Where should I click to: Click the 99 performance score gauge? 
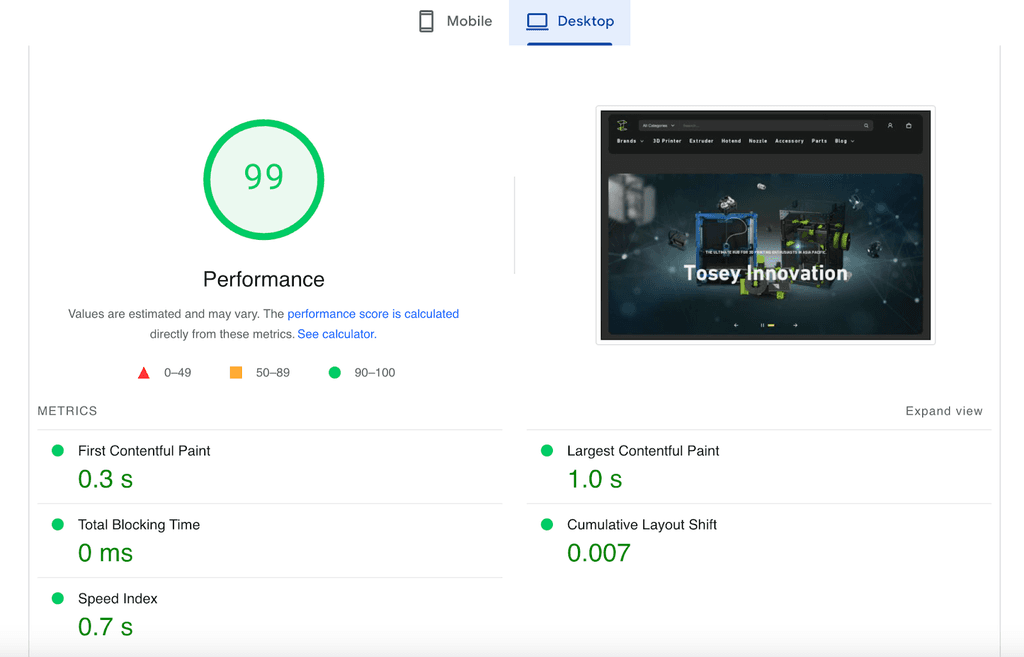click(264, 179)
